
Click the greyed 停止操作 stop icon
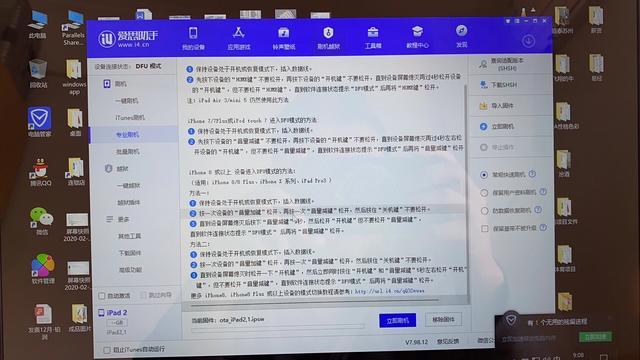(484, 147)
